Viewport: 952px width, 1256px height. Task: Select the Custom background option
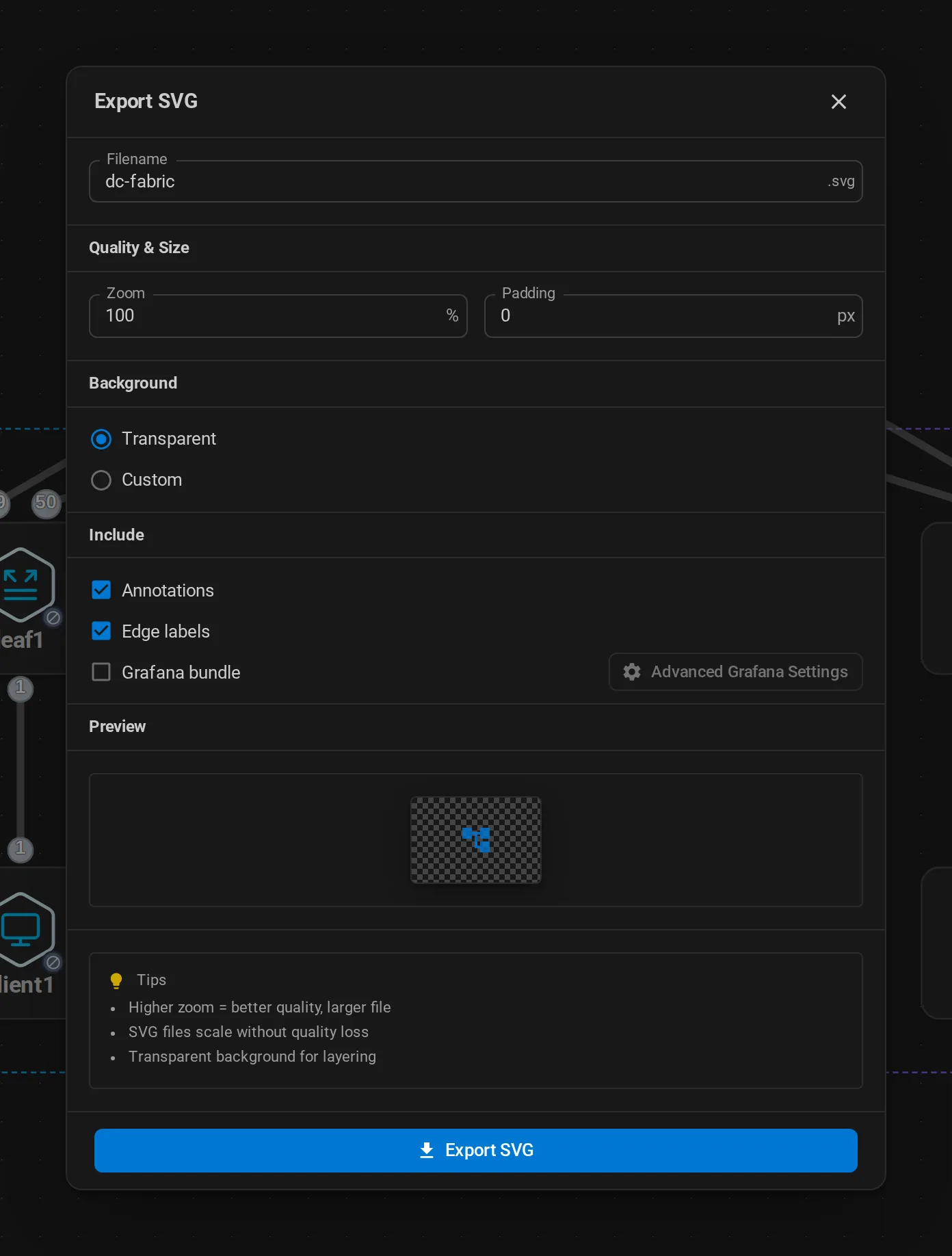(101, 480)
